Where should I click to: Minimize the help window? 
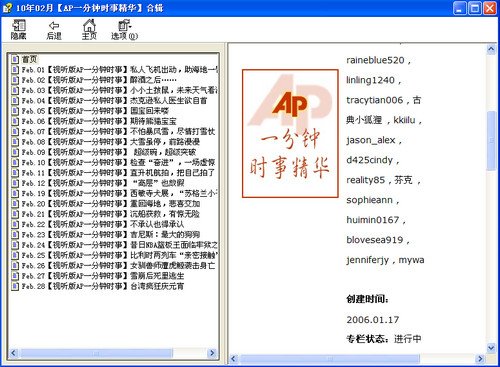(x=460, y=8)
